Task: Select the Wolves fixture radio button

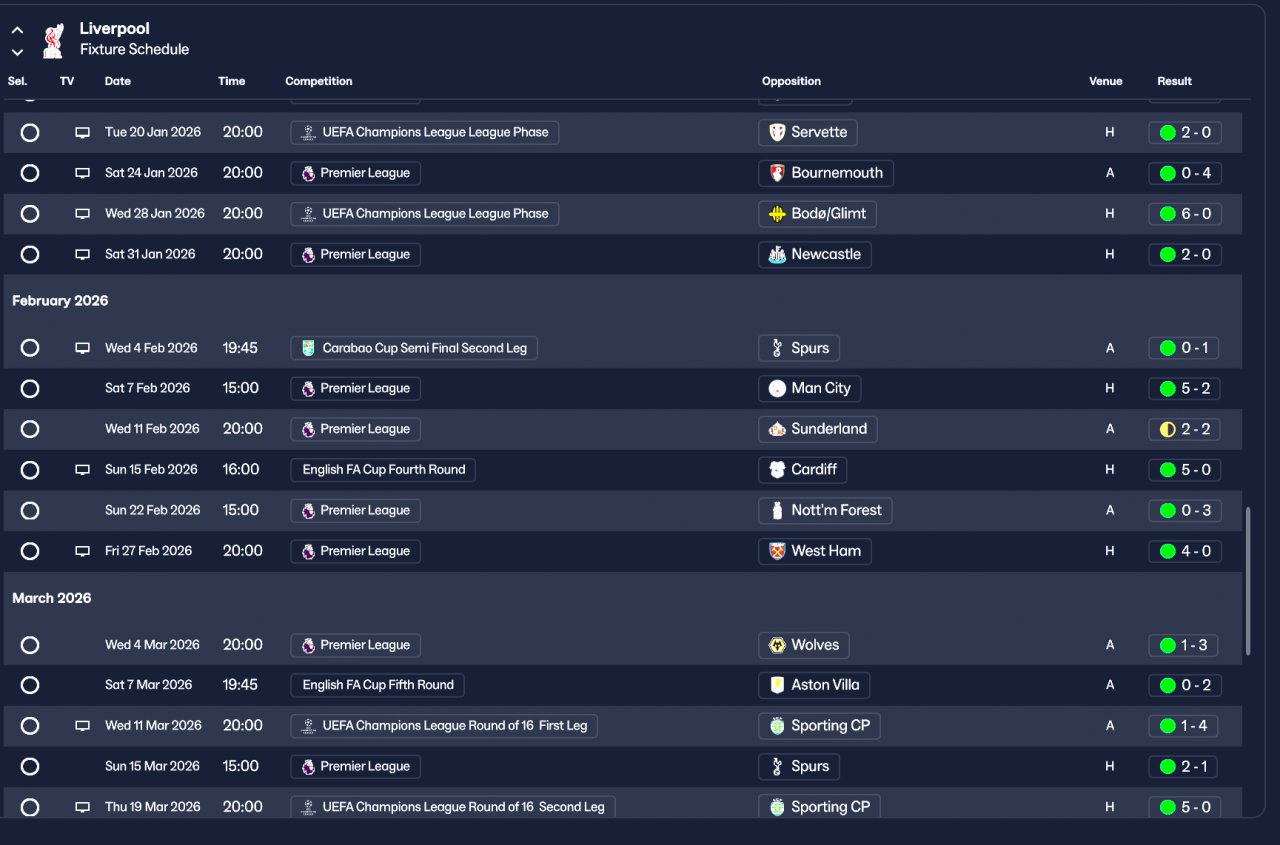Action: tap(30, 645)
